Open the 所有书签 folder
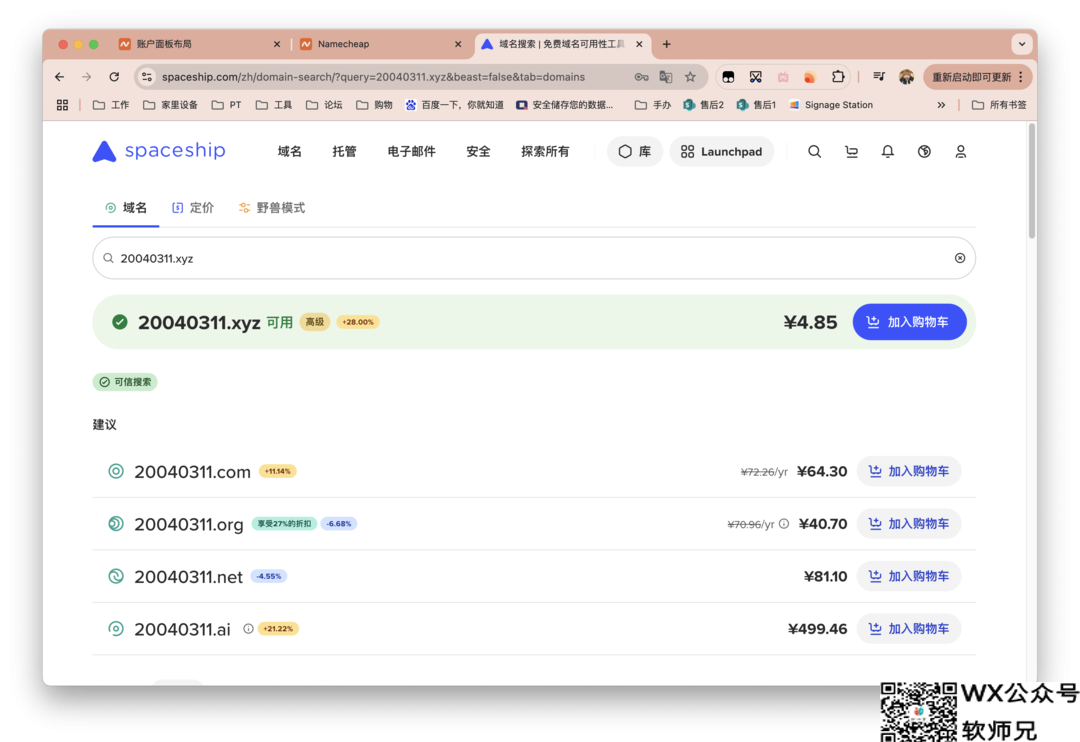This screenshot has width=1080, height=742. tap(999, 105)
